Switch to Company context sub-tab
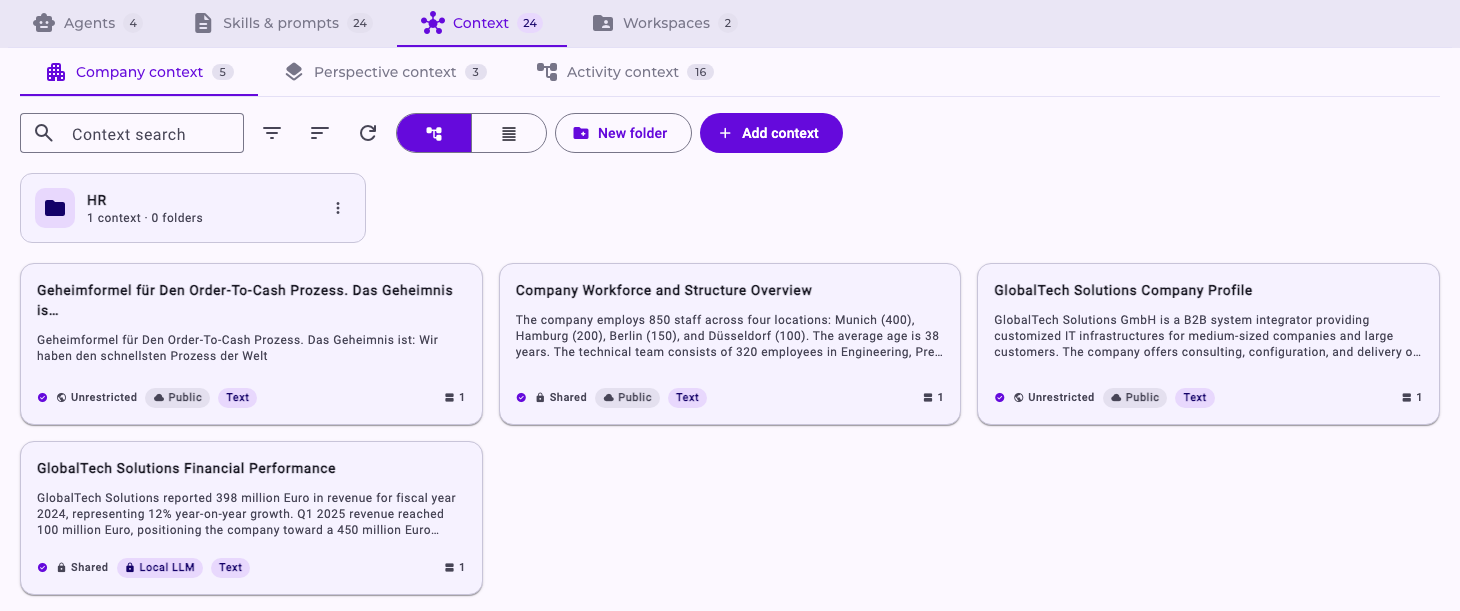 point(139,72)
